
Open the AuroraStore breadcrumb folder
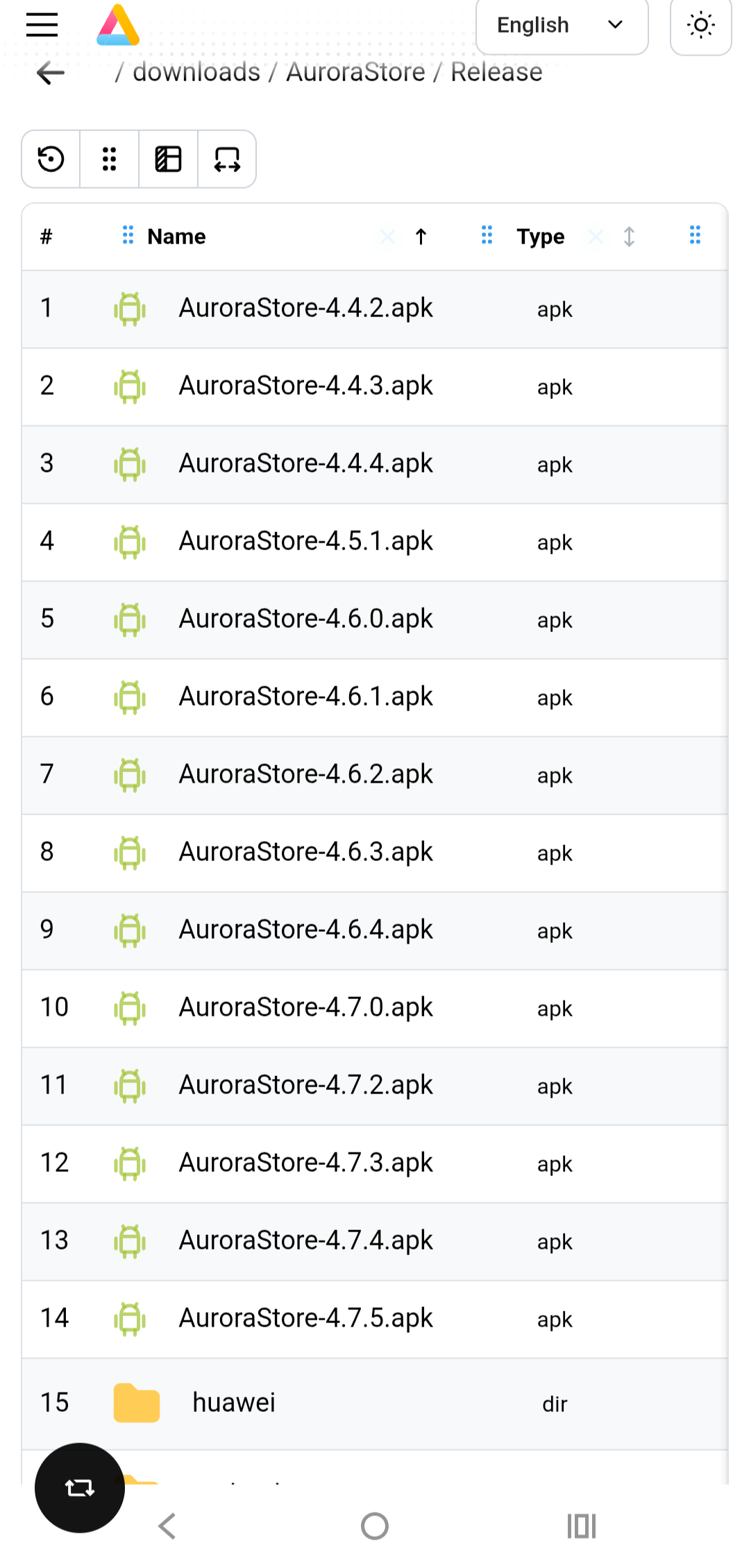pyautogui.click(x=355, y=72)
